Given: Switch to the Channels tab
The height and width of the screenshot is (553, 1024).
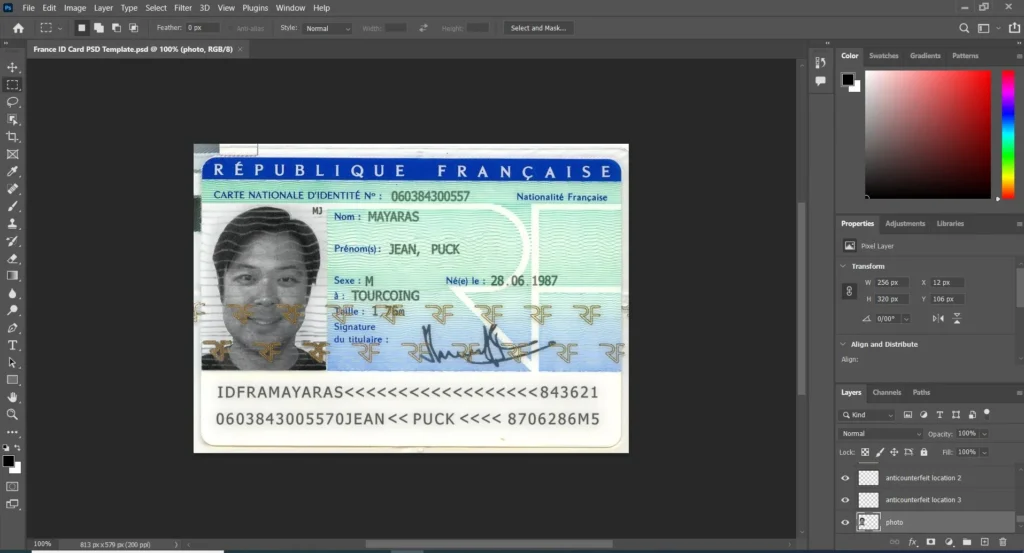Looking at the screenshot, I should click(x=886, y=392).
